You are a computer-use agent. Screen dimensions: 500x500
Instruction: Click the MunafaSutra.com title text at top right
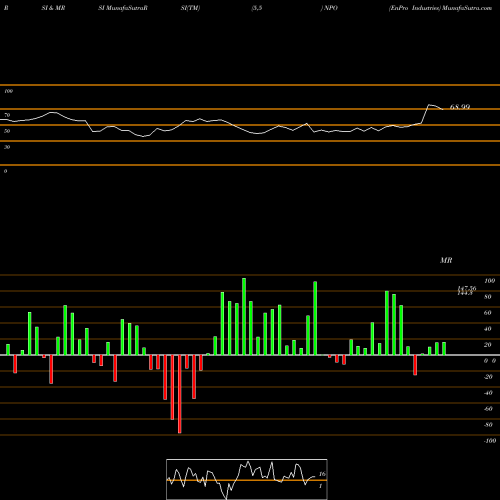(467, 8)
